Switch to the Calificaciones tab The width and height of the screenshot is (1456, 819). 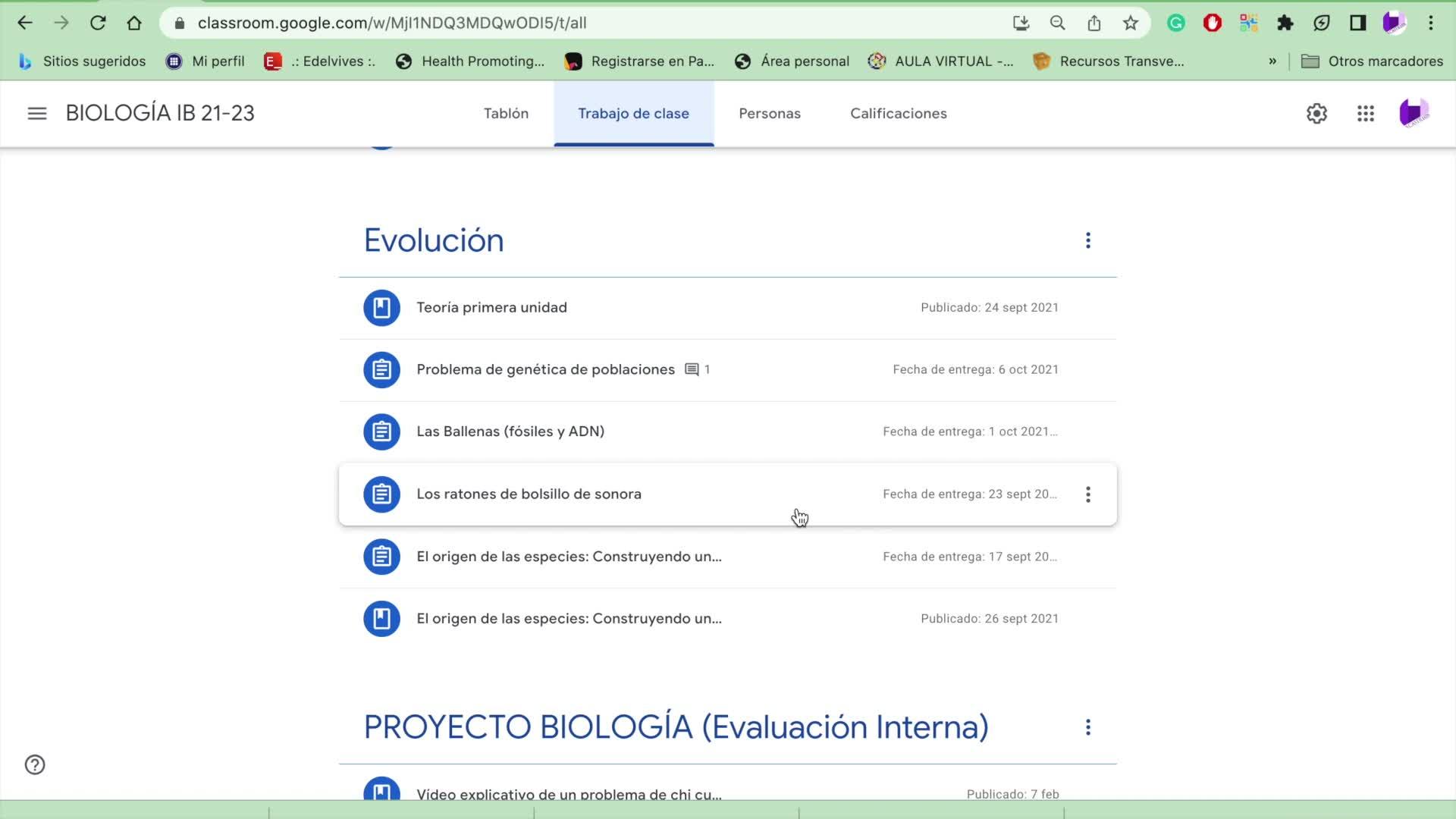click(x=898, y=114)
